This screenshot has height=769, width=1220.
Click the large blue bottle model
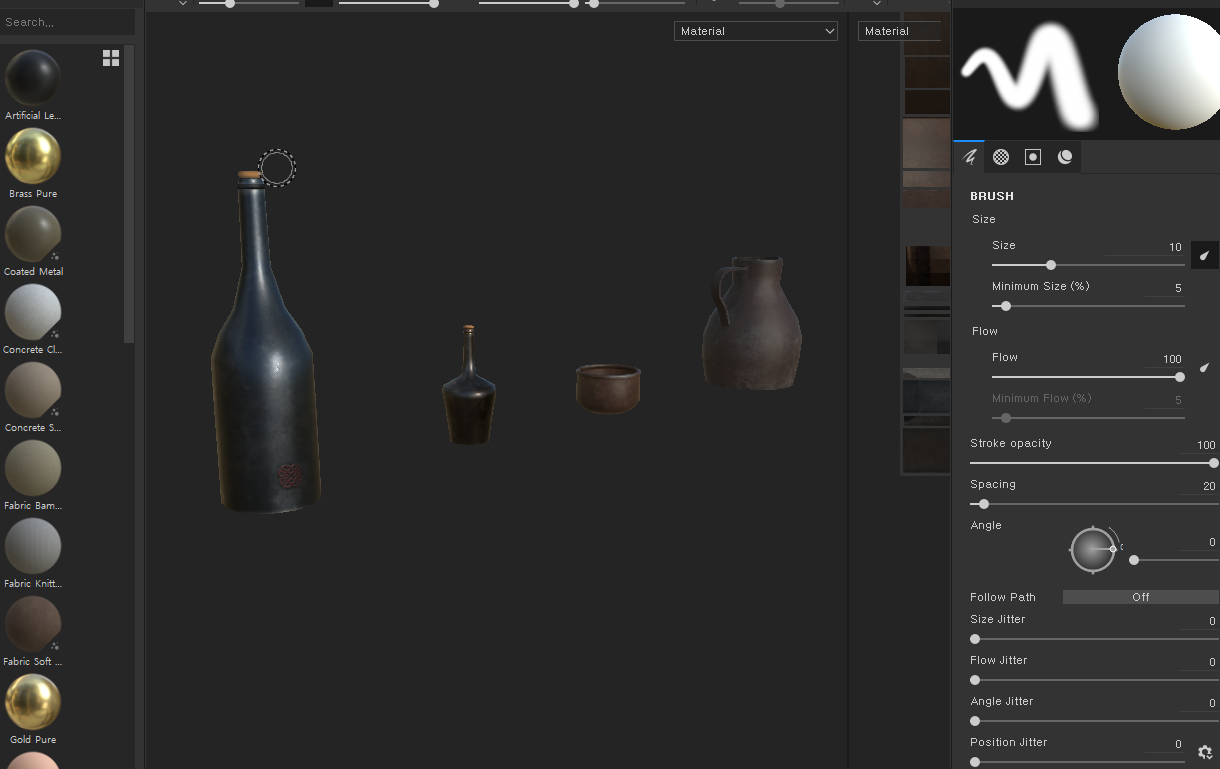[265, 345]
